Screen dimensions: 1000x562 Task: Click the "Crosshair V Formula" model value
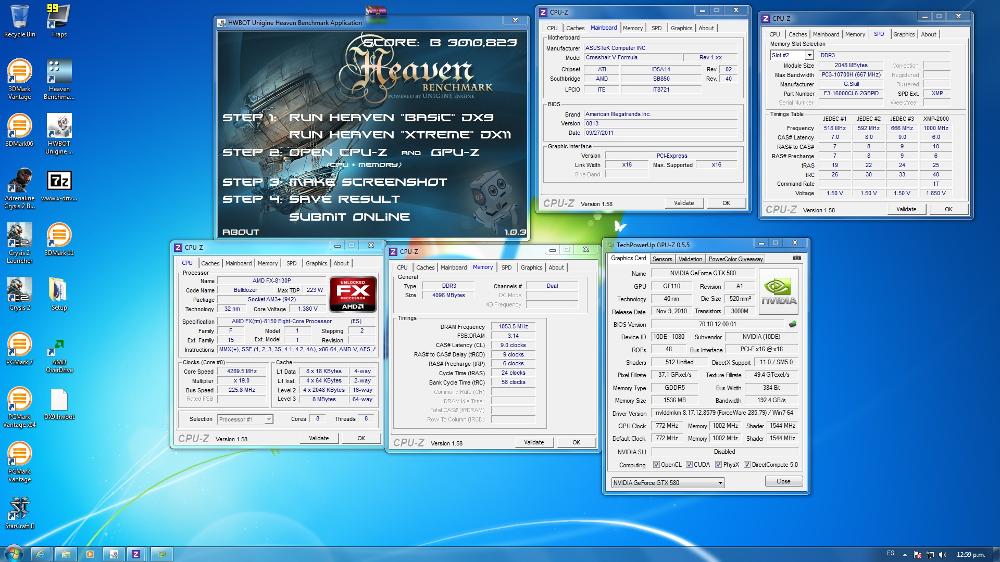coord(632,57)
